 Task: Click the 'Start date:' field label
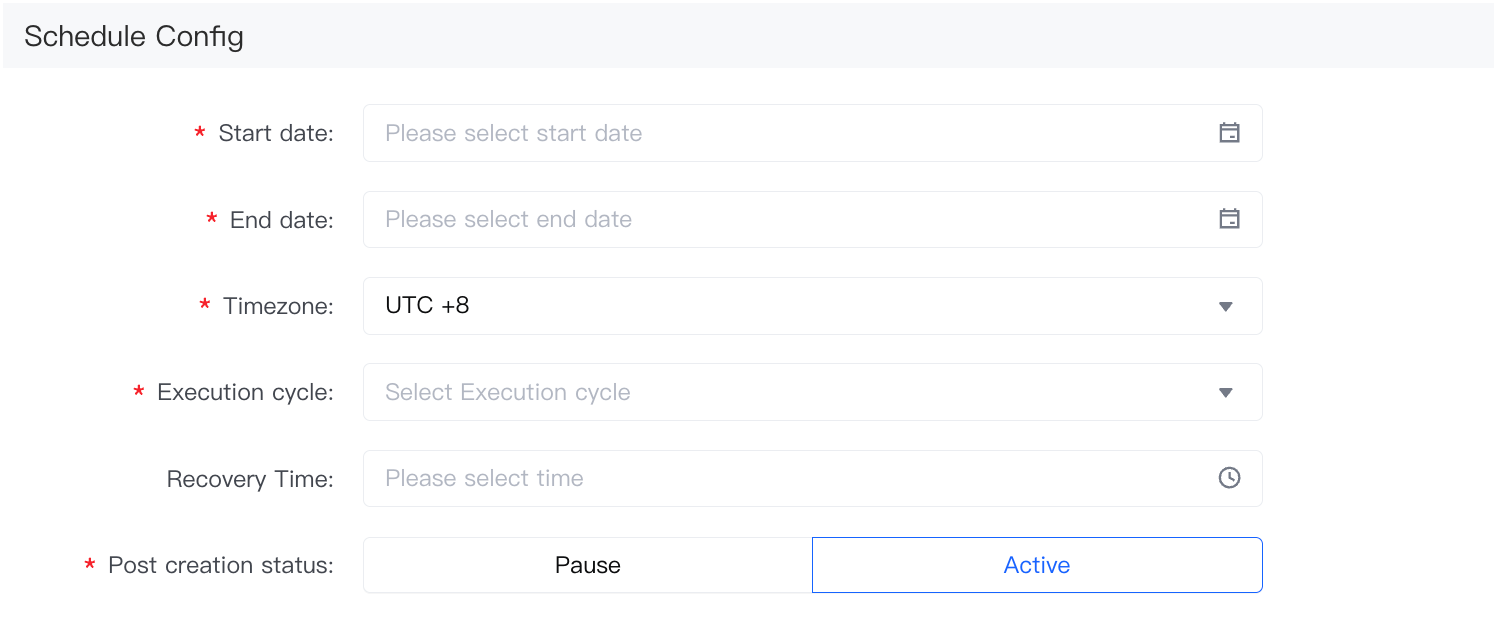276,133
